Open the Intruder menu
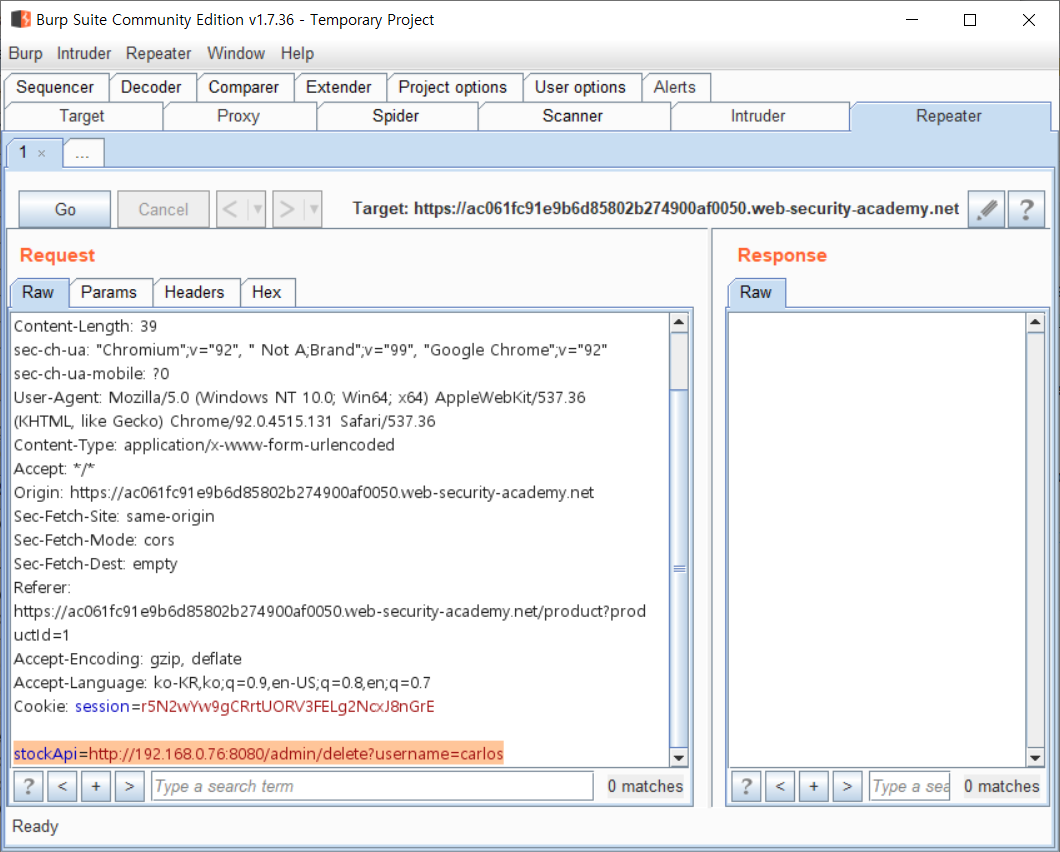This screenshot has height=852, width=1060. 84,53
